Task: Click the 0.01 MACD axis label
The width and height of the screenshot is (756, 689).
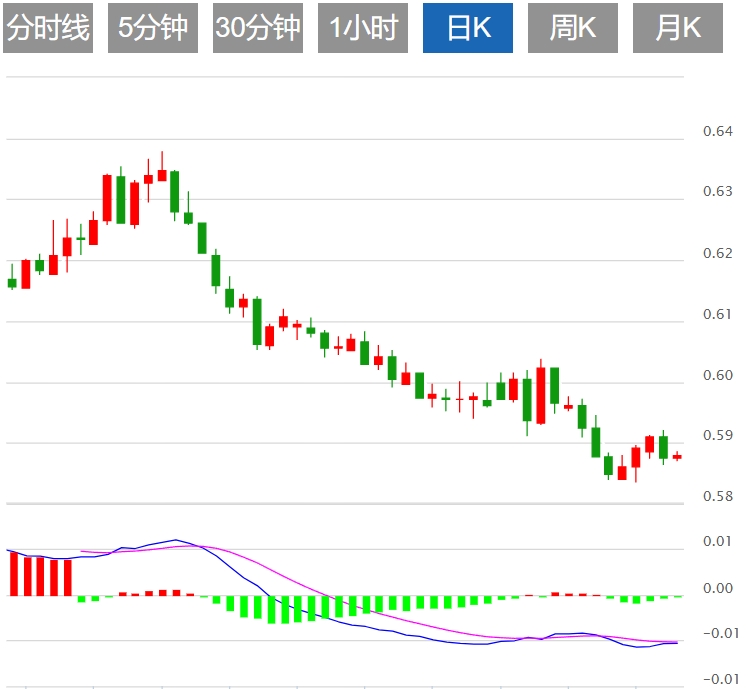Action: tap(718, 541)
